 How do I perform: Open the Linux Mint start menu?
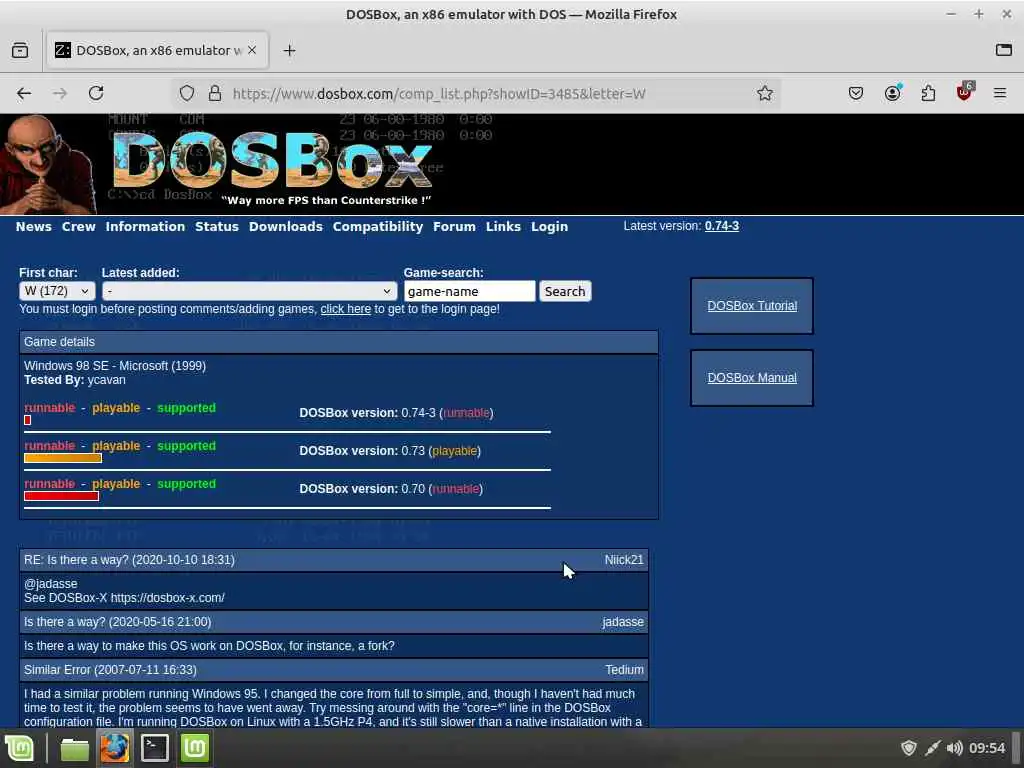(19, 748)
